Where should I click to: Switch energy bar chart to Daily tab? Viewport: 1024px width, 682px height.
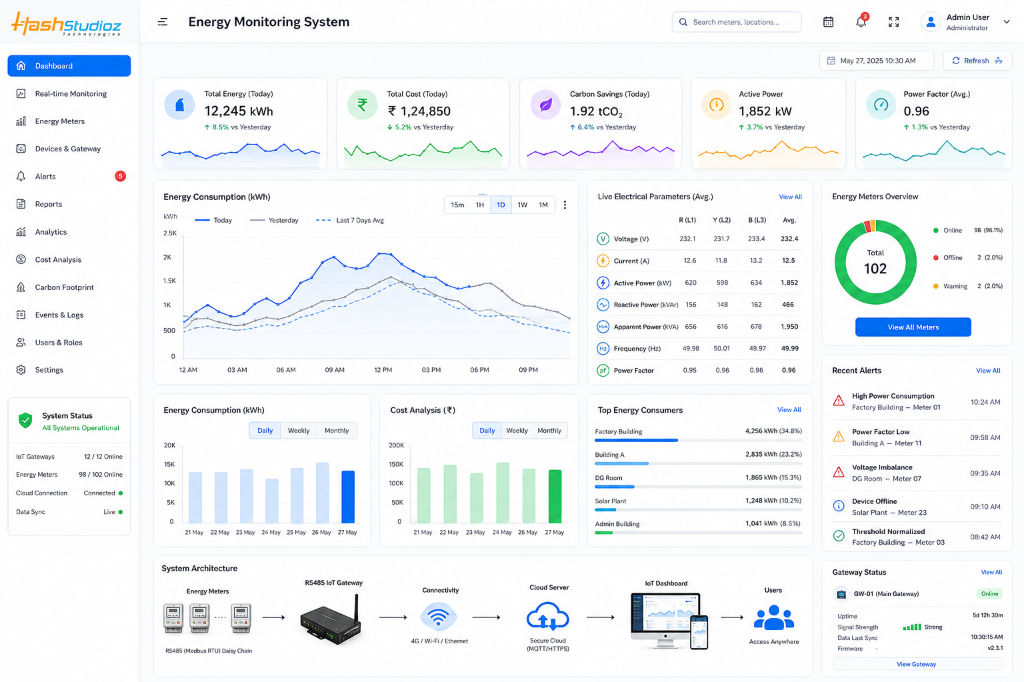265,430
